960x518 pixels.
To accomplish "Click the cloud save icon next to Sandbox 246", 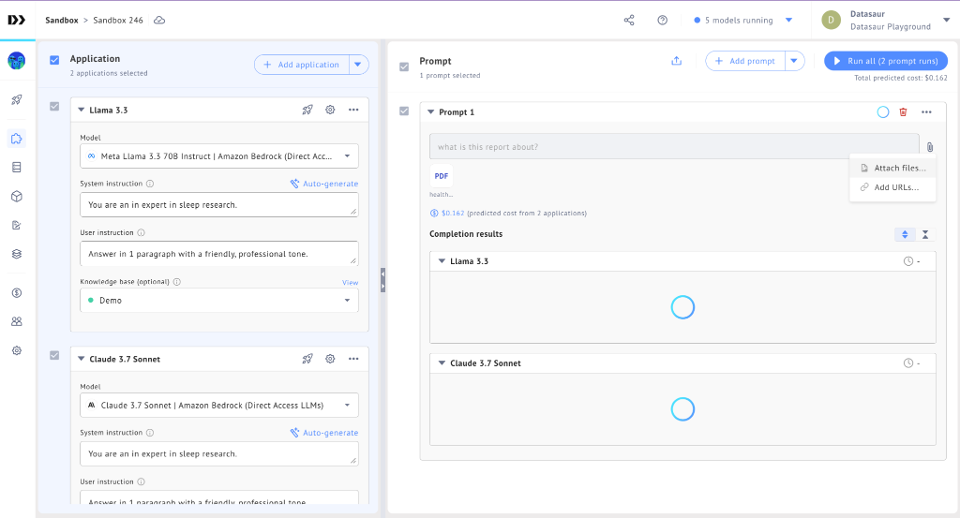I will pyautogui.click(x=159, y=20).
